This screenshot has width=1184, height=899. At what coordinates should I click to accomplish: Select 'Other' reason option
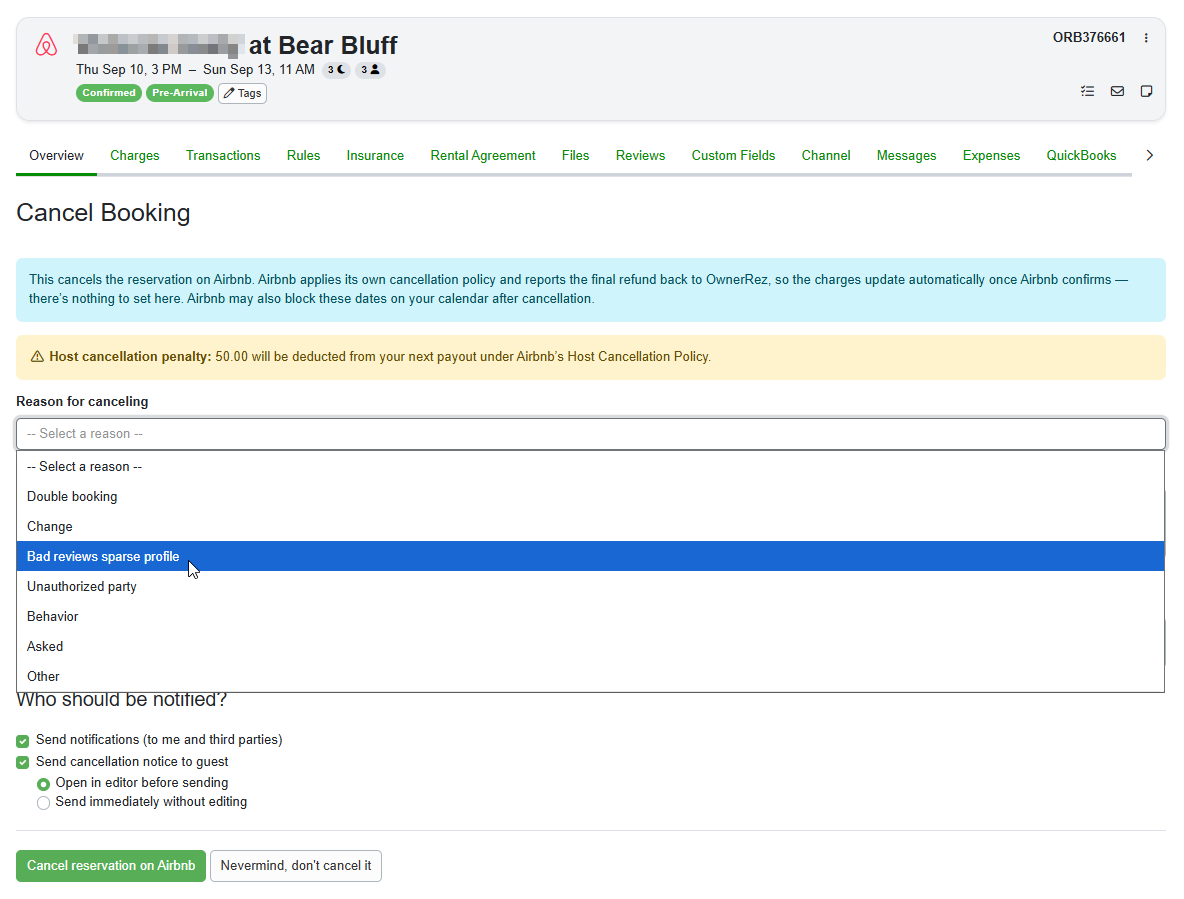tap(590, 677)
